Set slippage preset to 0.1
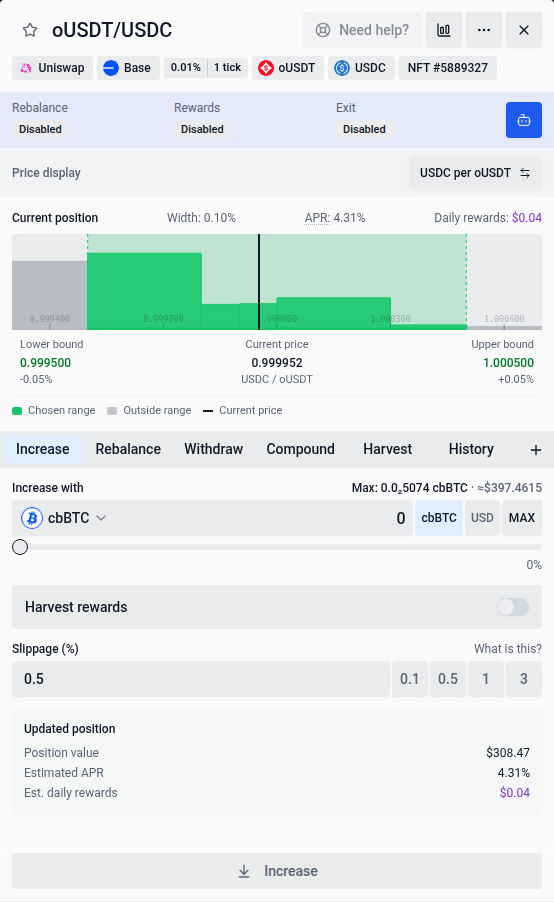Viewport: 554px width, 902px height. [x=410, y=679]
